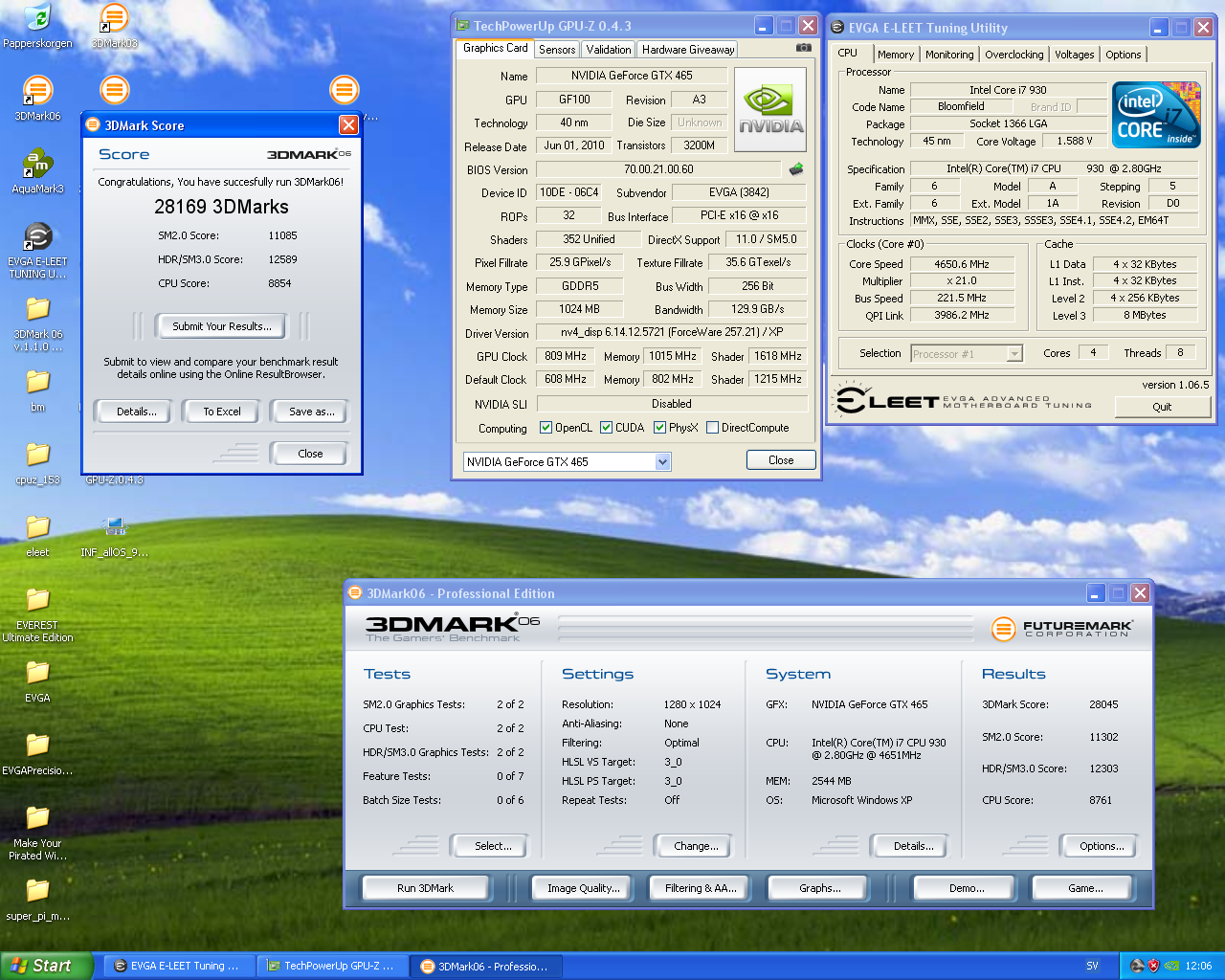This screenshot has width=1225, height=980.
Task: Toggle the DirectCompute checkbox in GPU-Z
Action: [x=712, y=428]
